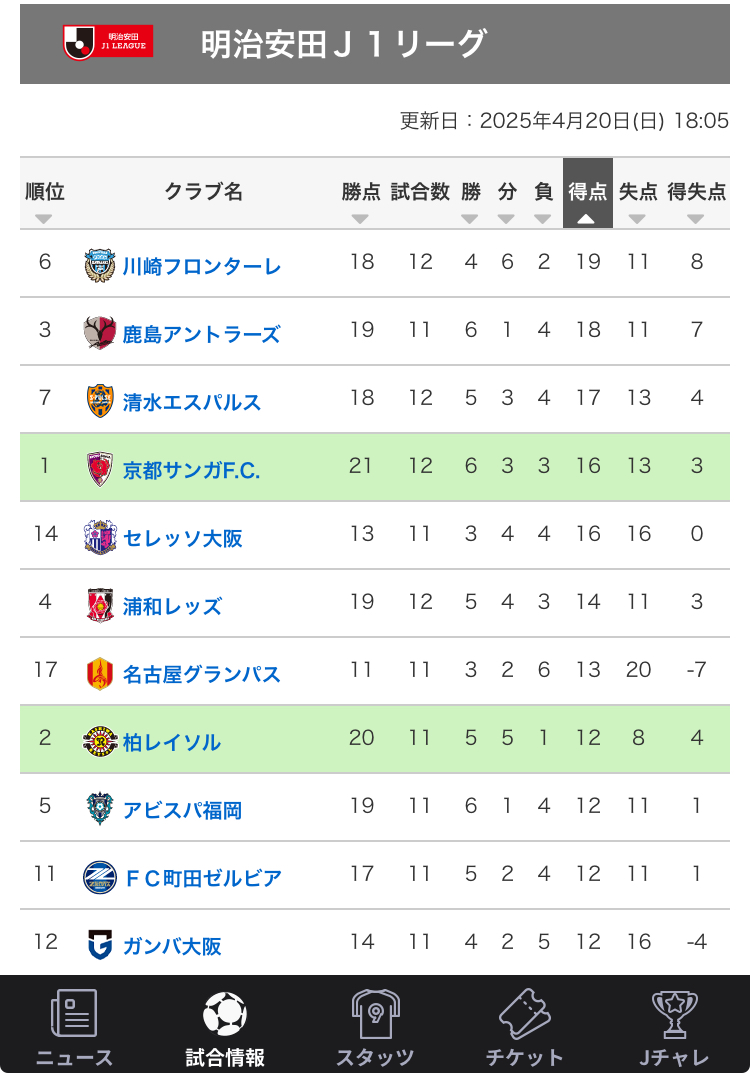Open the Jチャレ trophy icon
This screenshot has width=750, height=1073.
[x=675, y=1013]
